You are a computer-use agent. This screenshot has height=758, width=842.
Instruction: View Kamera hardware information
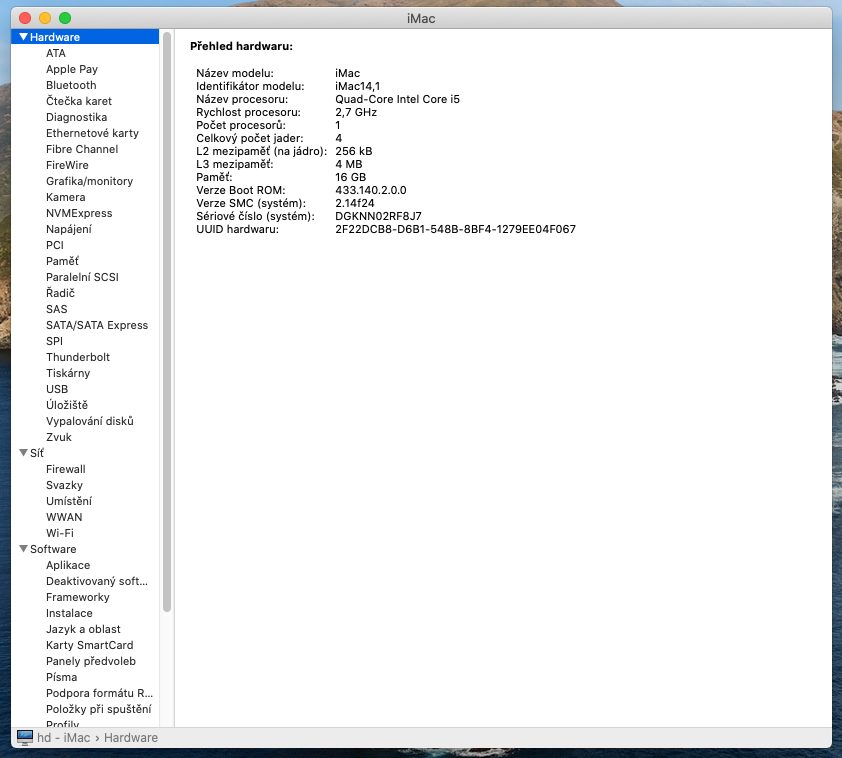(65, 197)
